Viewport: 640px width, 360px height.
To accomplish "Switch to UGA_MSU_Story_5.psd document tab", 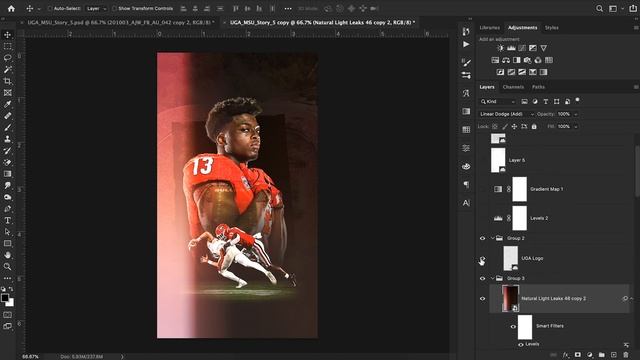I will 121,22.
